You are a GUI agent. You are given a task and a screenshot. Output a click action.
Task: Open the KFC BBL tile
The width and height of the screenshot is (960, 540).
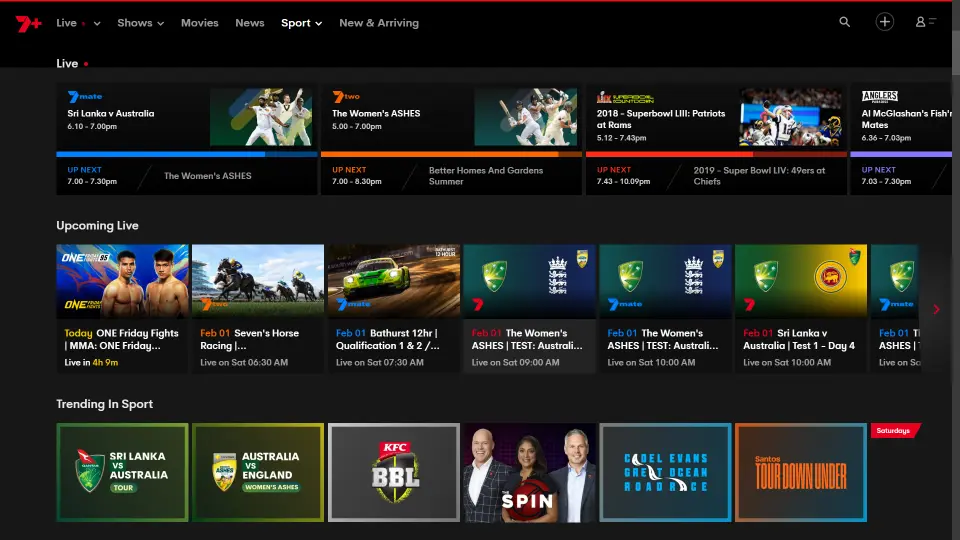[394, 472]
